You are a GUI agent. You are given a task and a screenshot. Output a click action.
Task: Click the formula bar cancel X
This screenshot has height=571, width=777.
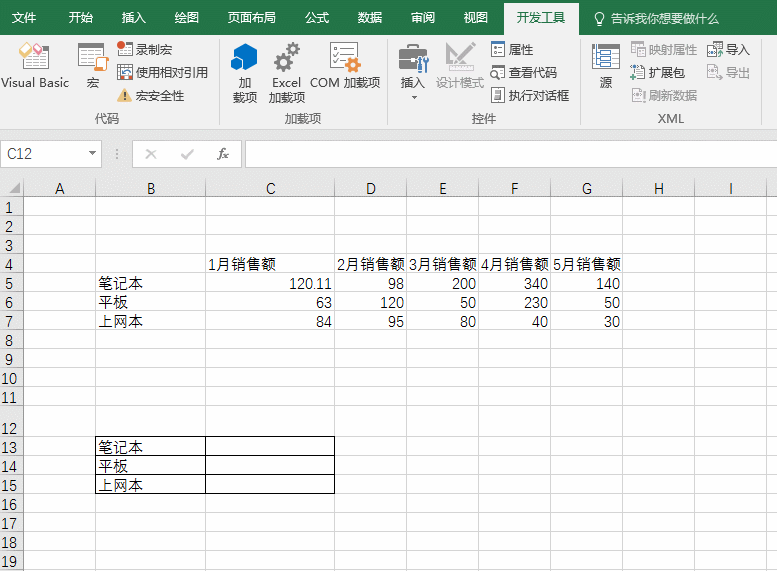(151, 154)
